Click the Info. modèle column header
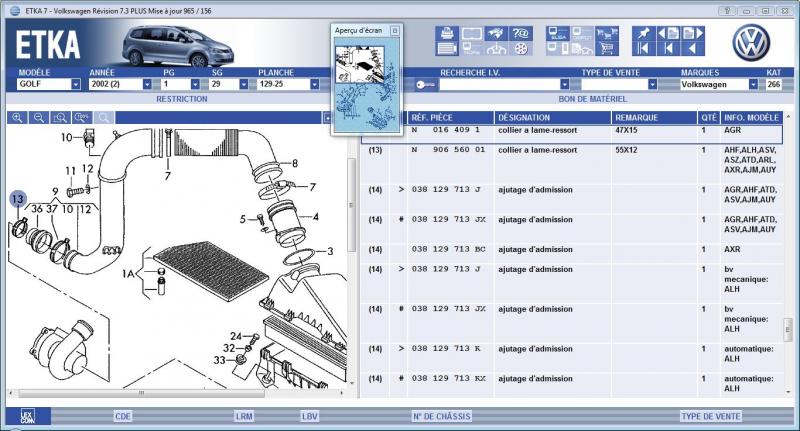The height and width of the screenshot is (431, 800). [x=752, y=118]
